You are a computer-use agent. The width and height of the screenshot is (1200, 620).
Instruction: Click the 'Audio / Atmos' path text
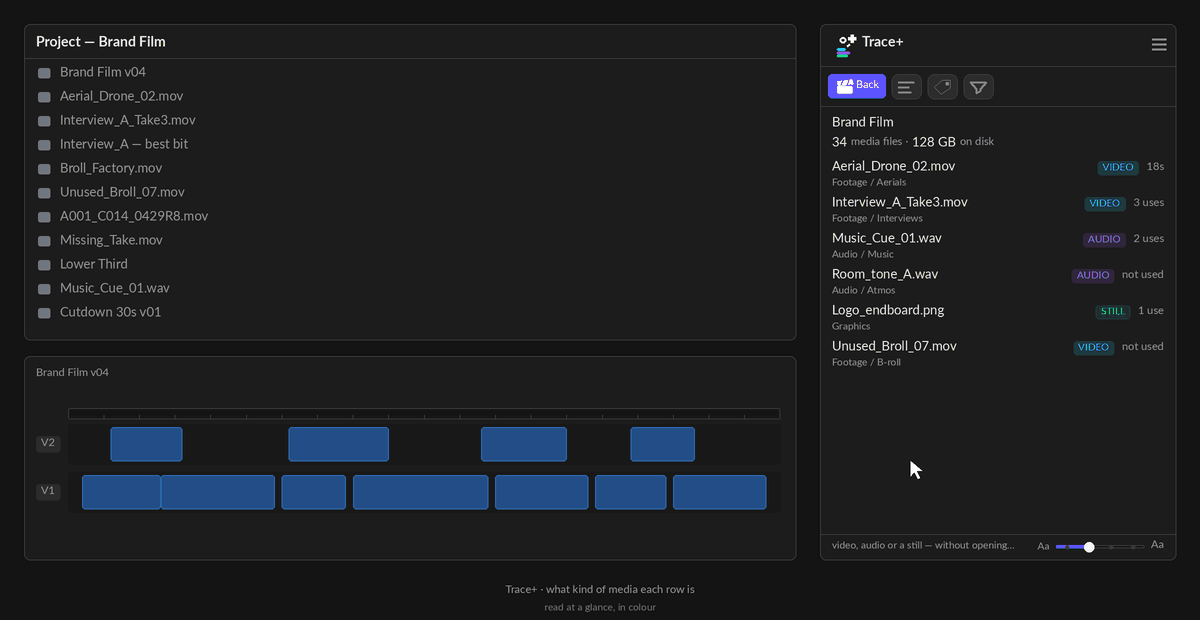pos(864,291)
